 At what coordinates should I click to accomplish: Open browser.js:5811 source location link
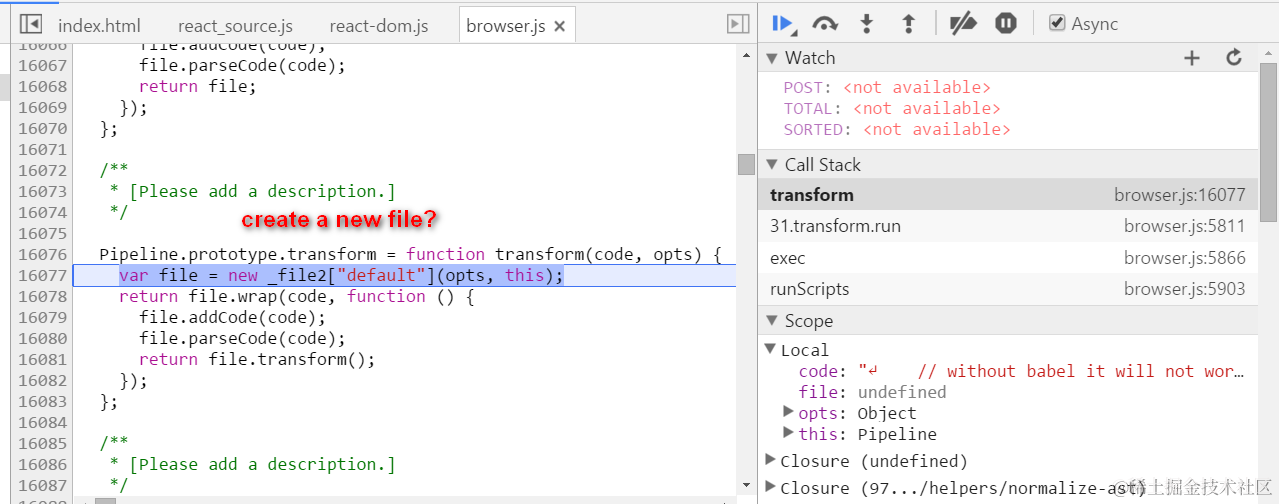1185,226
